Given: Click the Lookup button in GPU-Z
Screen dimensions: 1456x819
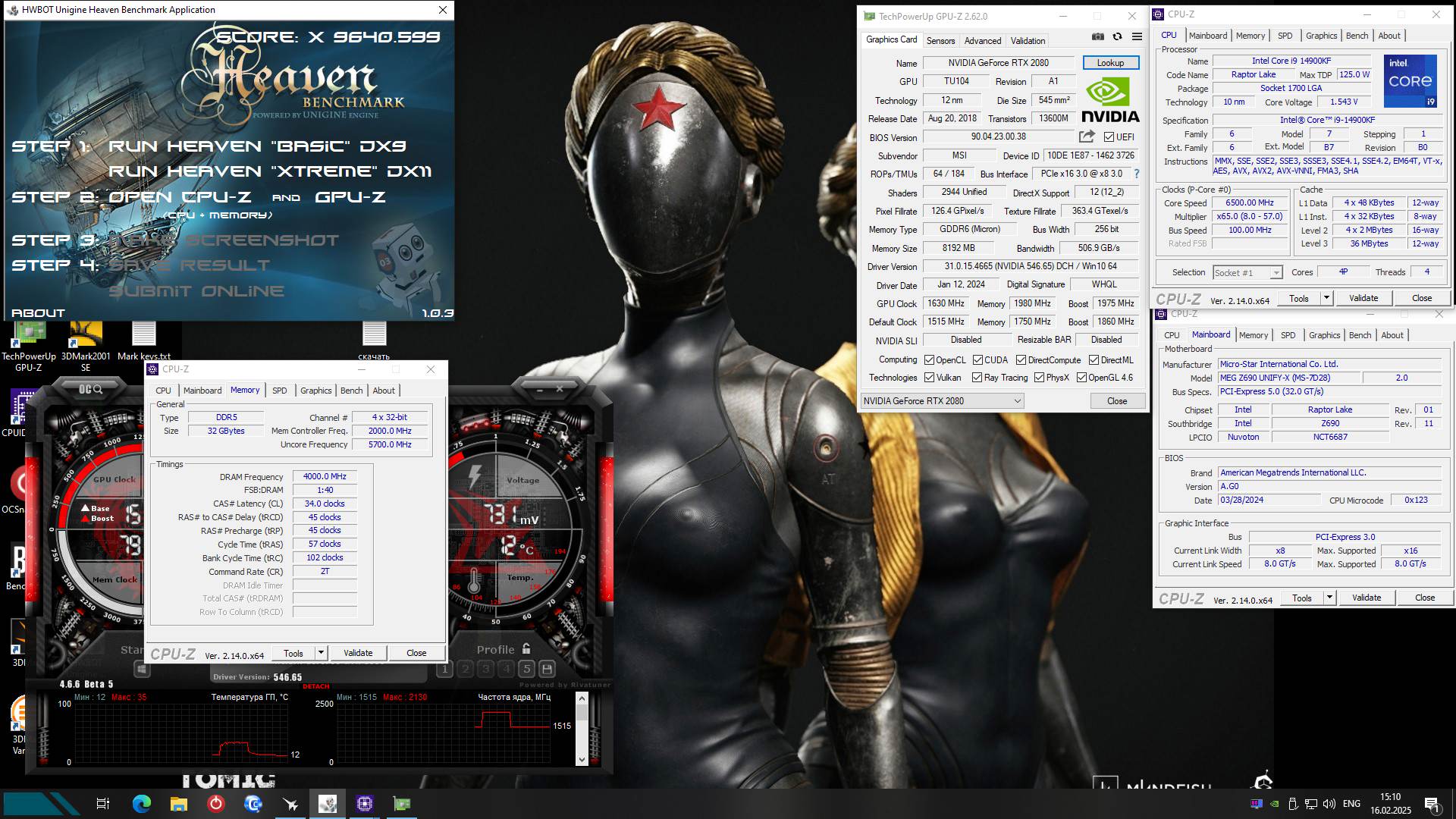Looking at the screenshot, I should (1110, 63).
